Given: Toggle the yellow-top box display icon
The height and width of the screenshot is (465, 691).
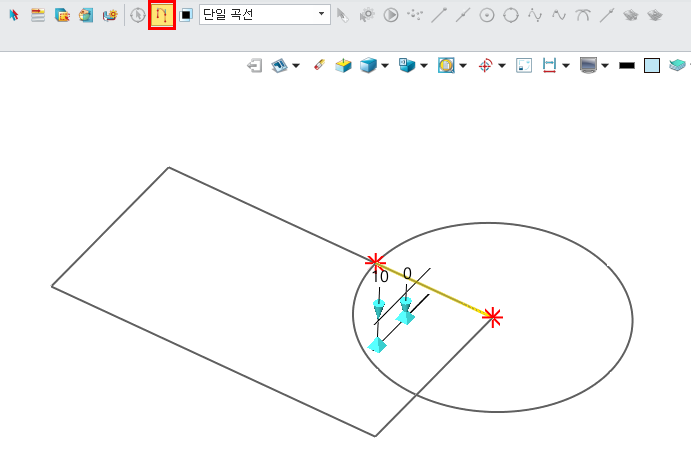Looking at the screenshot, I should click(343, 65).
